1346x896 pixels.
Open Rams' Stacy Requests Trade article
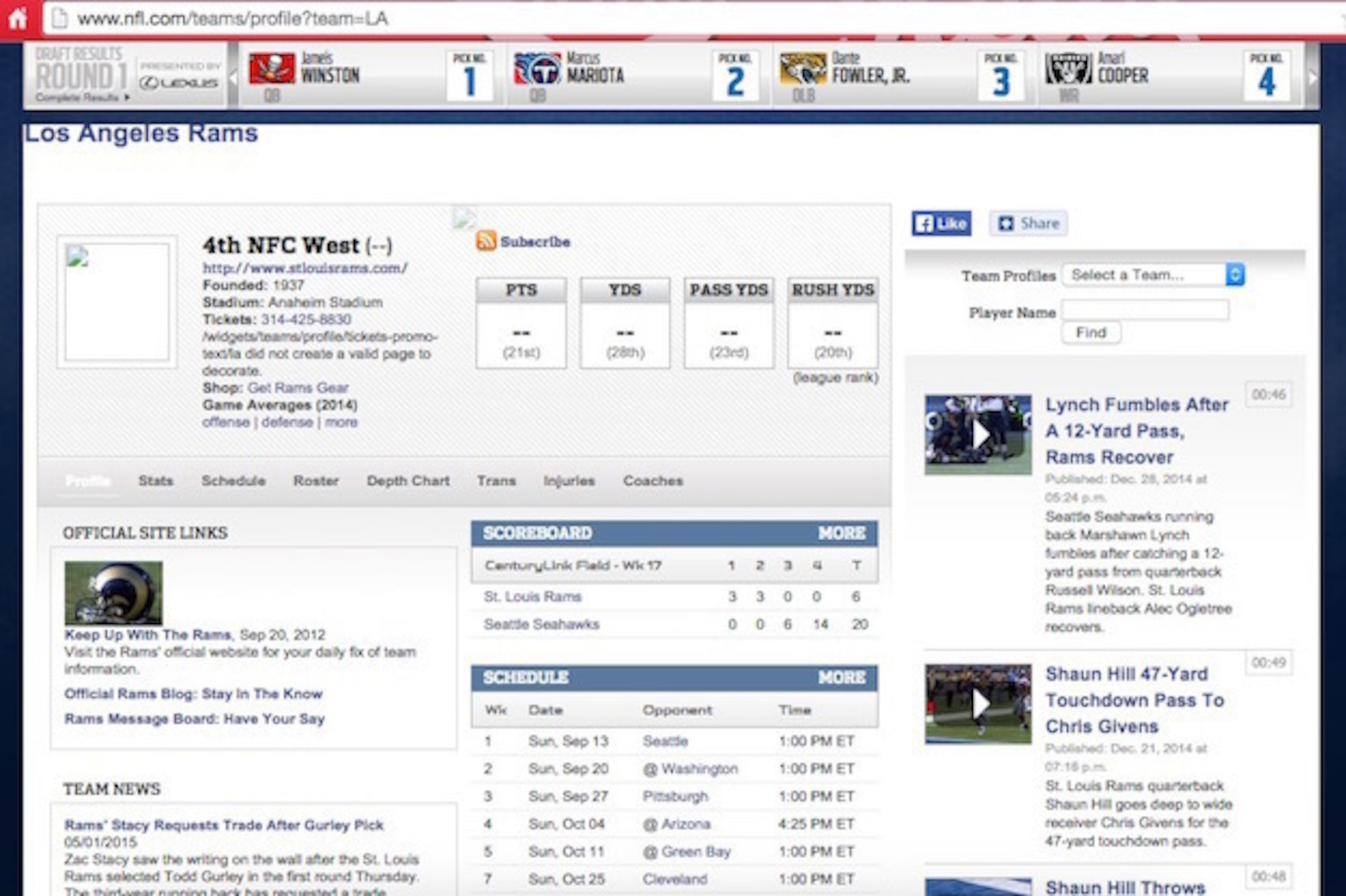(x=223, y=825)
